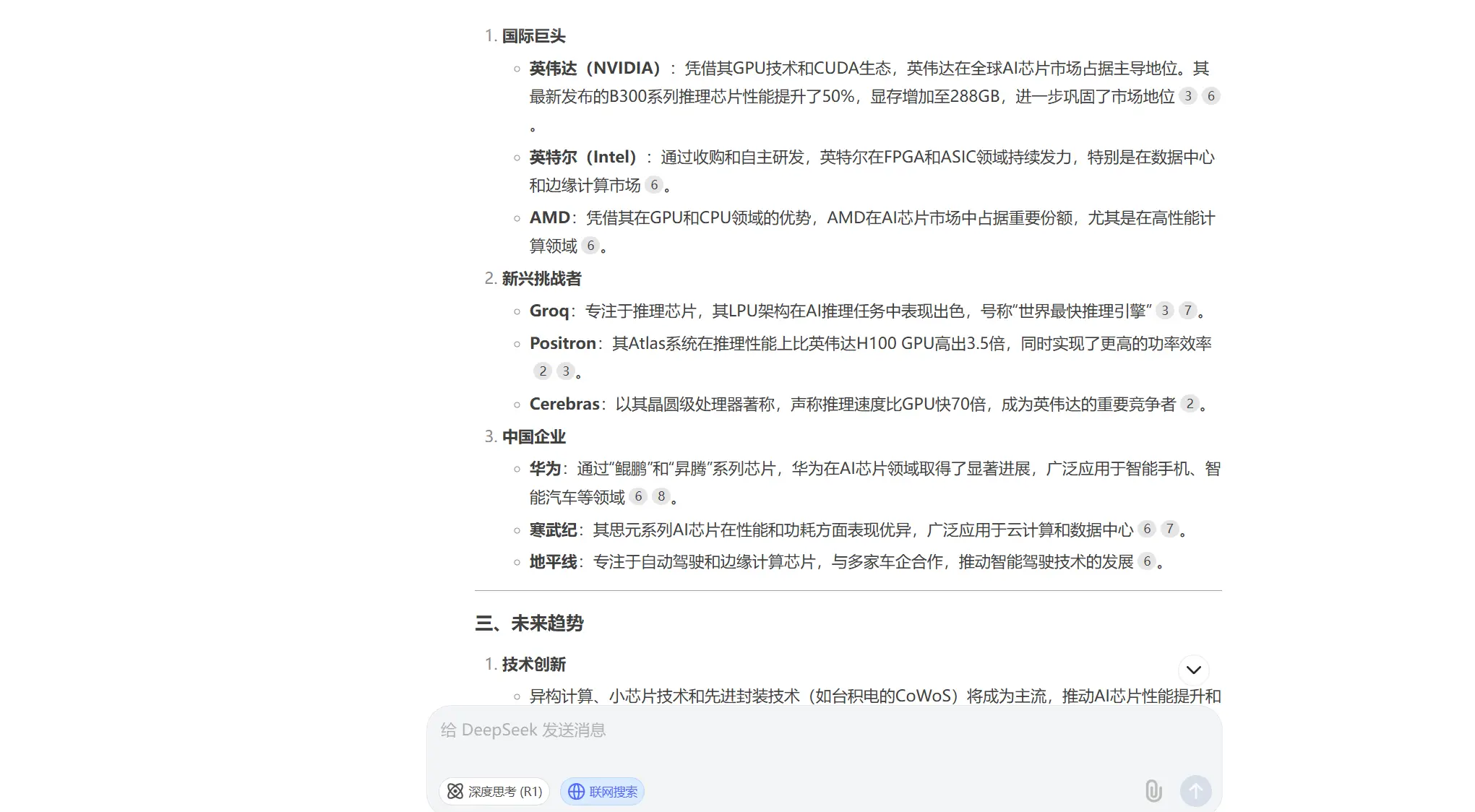Click the text 世界最快推理引擎 in Groq line
The height and width of the screenshot is (812, 1475).
pyautogui.click(x=1082, y=311)
